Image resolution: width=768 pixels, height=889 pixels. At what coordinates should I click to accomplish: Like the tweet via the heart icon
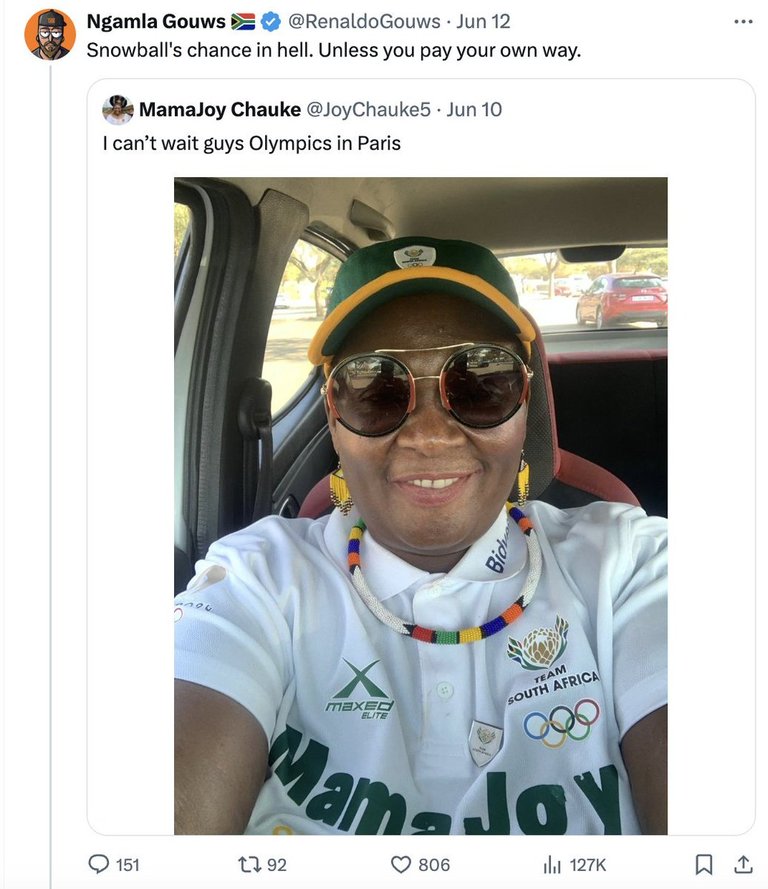401,865
